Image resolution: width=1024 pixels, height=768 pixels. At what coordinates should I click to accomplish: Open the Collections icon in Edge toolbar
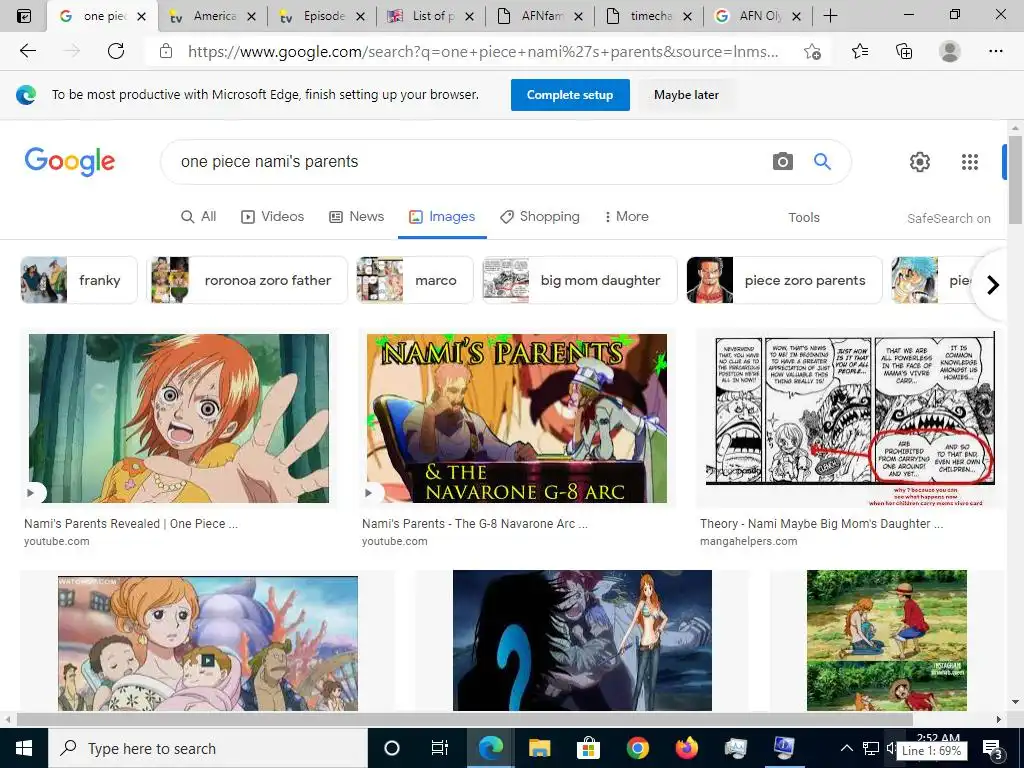pyautogui.click(x=904, y=51)
